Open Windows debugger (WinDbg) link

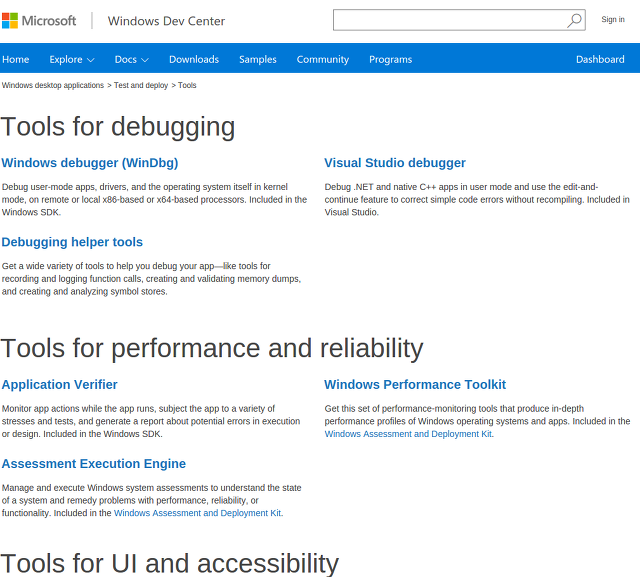[90, 163]
